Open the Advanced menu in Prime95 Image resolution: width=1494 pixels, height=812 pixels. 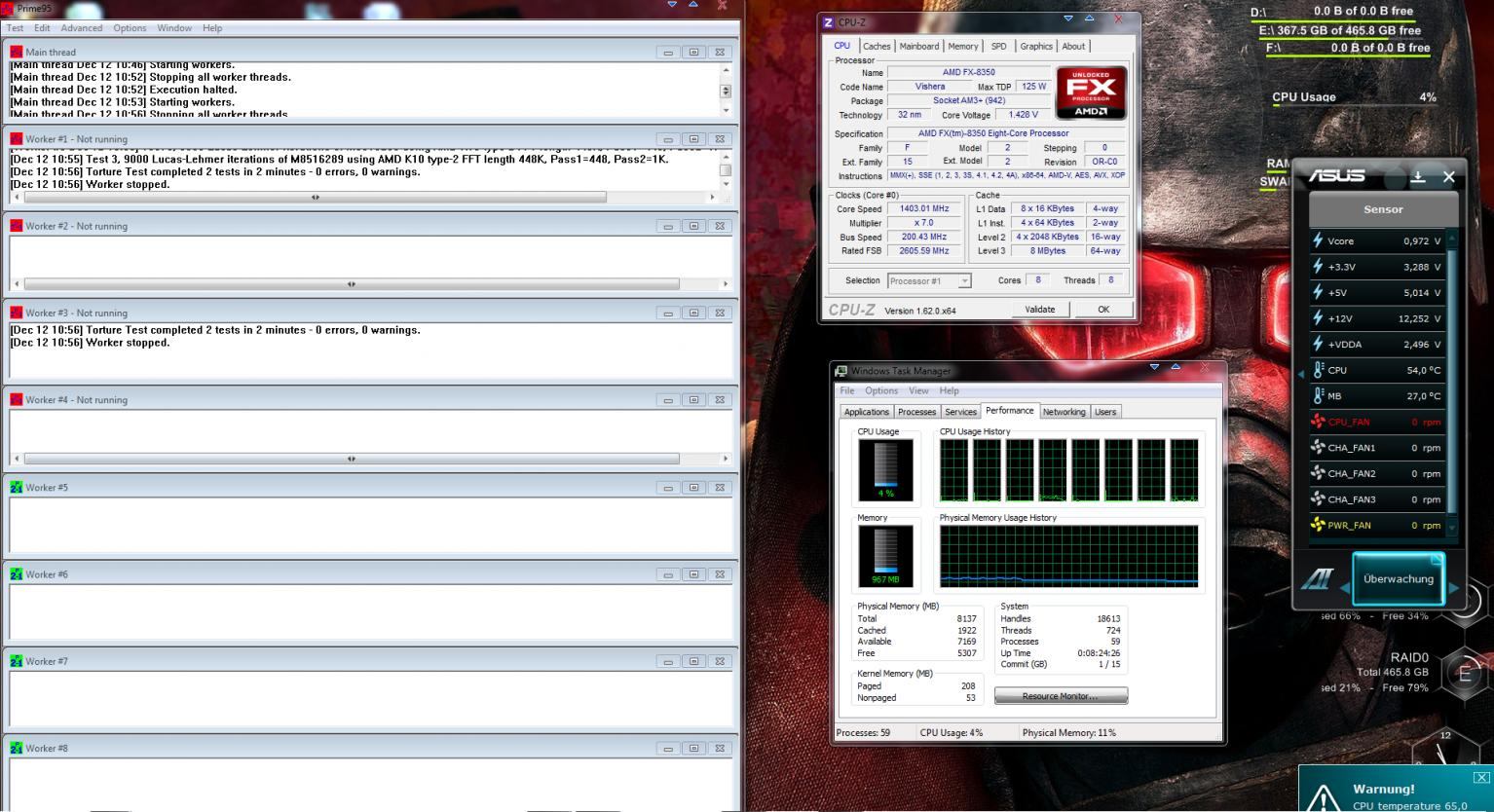(81, 28)
